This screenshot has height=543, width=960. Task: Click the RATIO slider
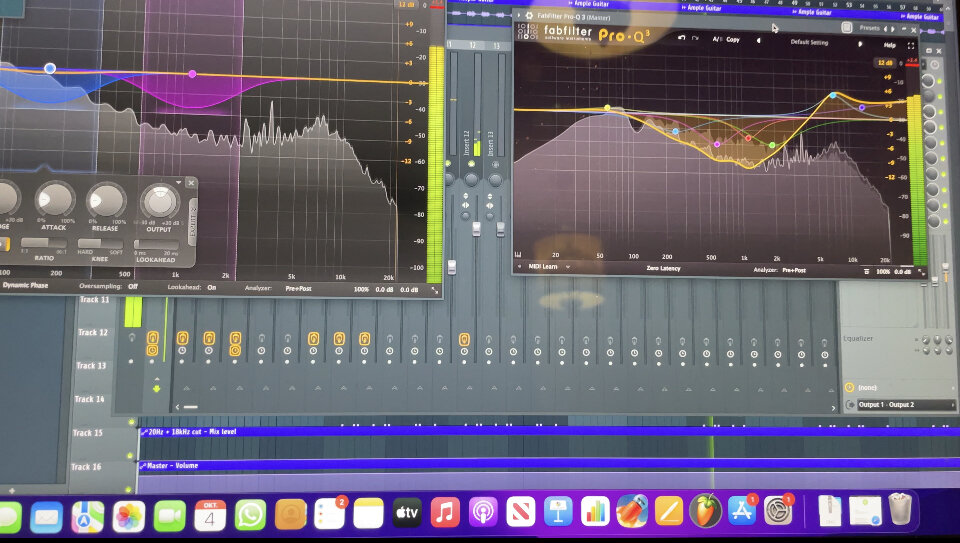coord(43,244)
